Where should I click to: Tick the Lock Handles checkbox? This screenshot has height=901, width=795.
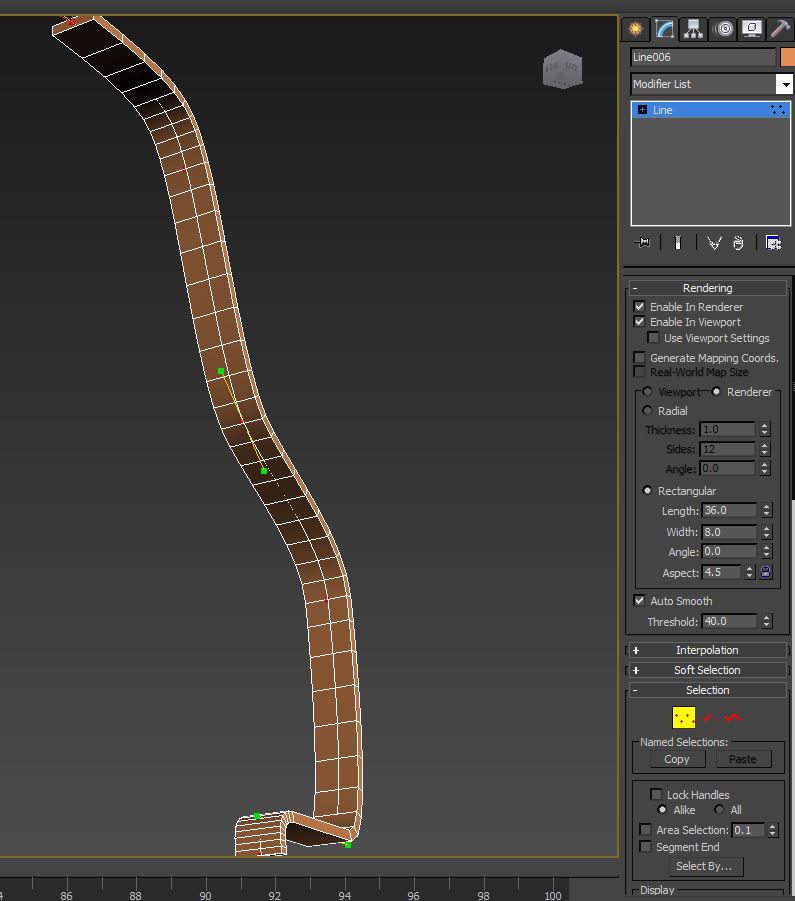coord(656,795)
